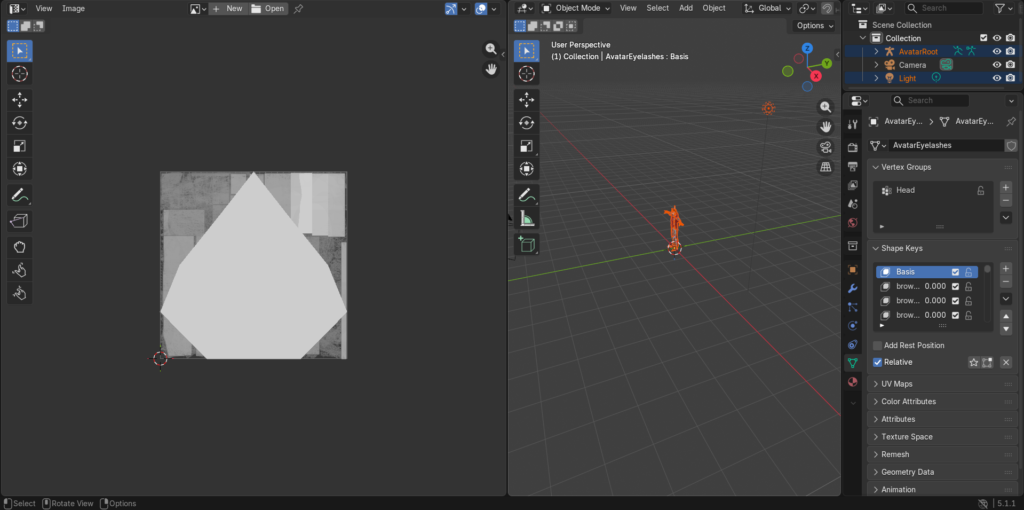Hide AvatarRoot in viewport via eye icon
Image resolution: width=1024 pixels, height=510 pixels.
pos(997,52)
